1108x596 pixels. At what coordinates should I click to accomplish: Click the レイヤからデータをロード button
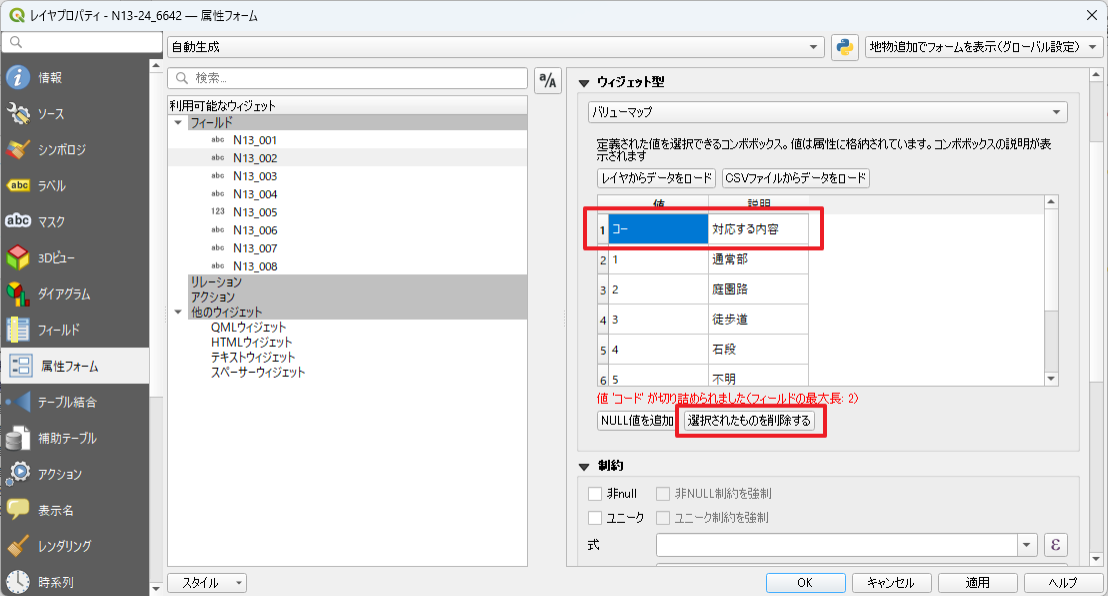[656, 178]
